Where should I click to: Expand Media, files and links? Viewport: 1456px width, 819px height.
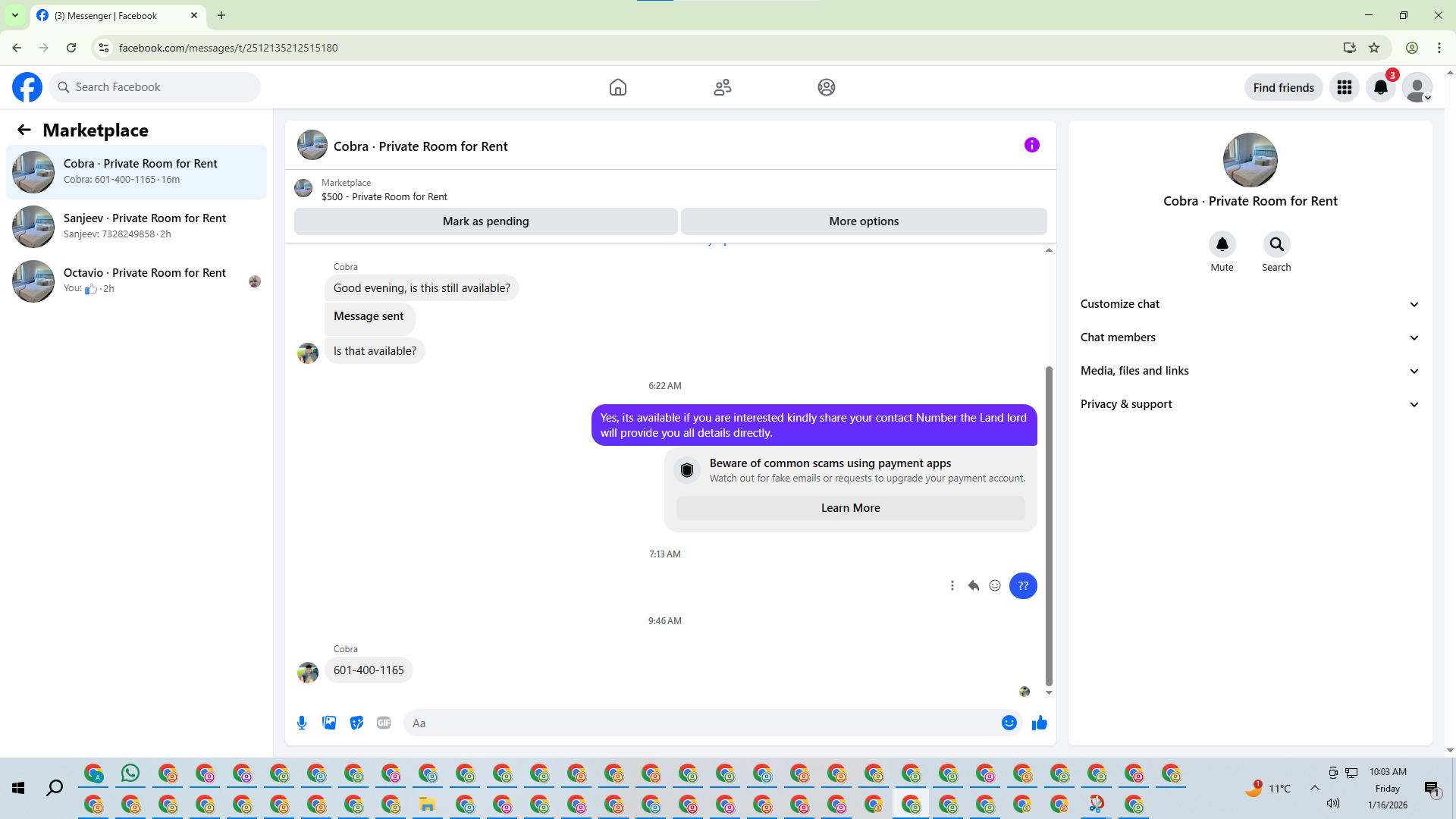[x=1250, y=371]
